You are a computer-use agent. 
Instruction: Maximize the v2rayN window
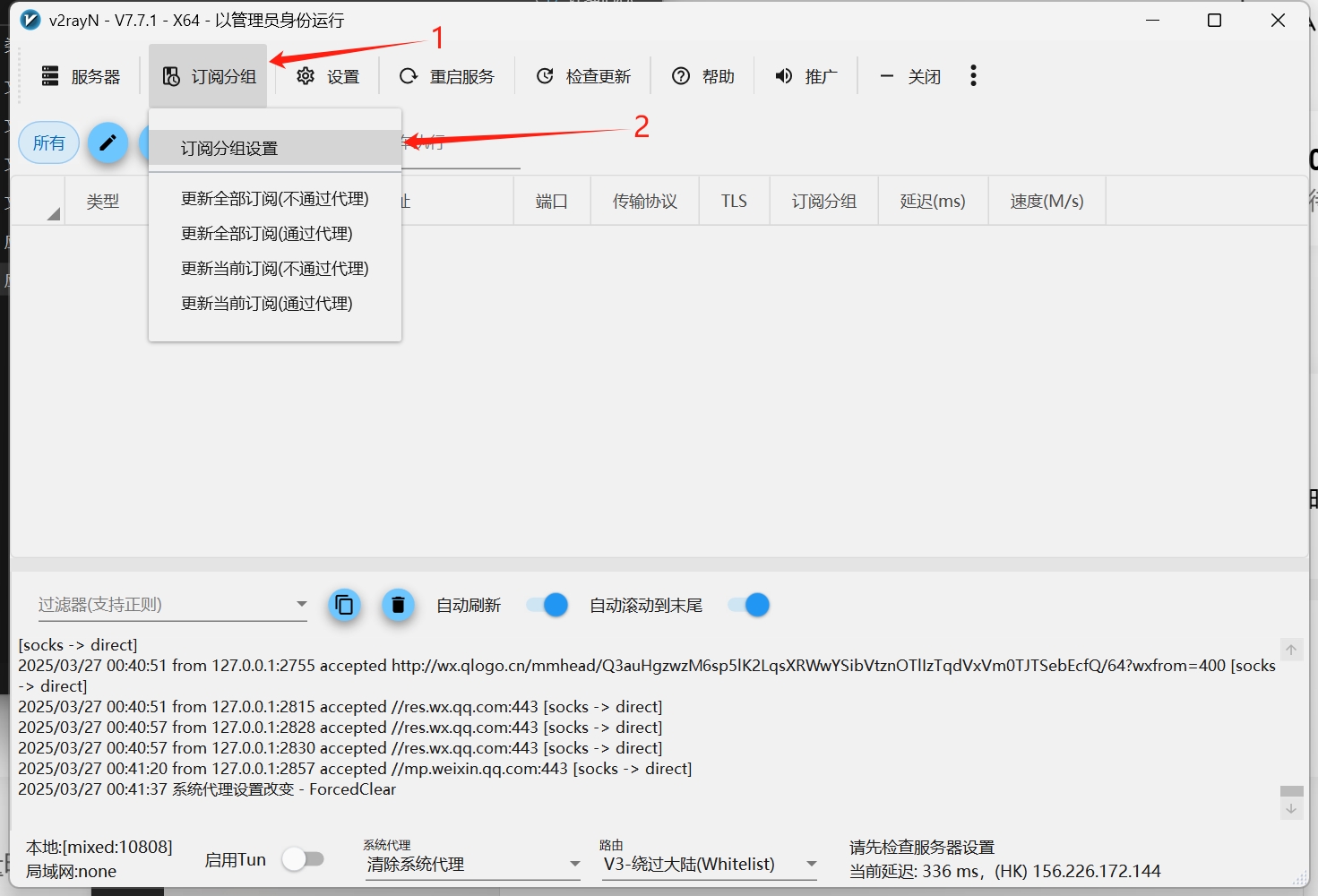click(x=1215, y=20)
